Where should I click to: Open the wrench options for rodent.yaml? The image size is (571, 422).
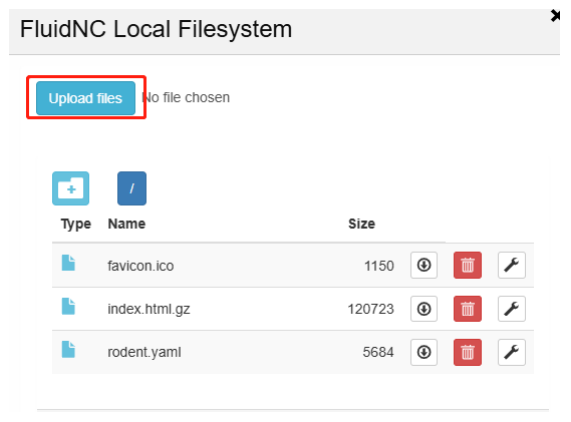[x=512, y=352]
